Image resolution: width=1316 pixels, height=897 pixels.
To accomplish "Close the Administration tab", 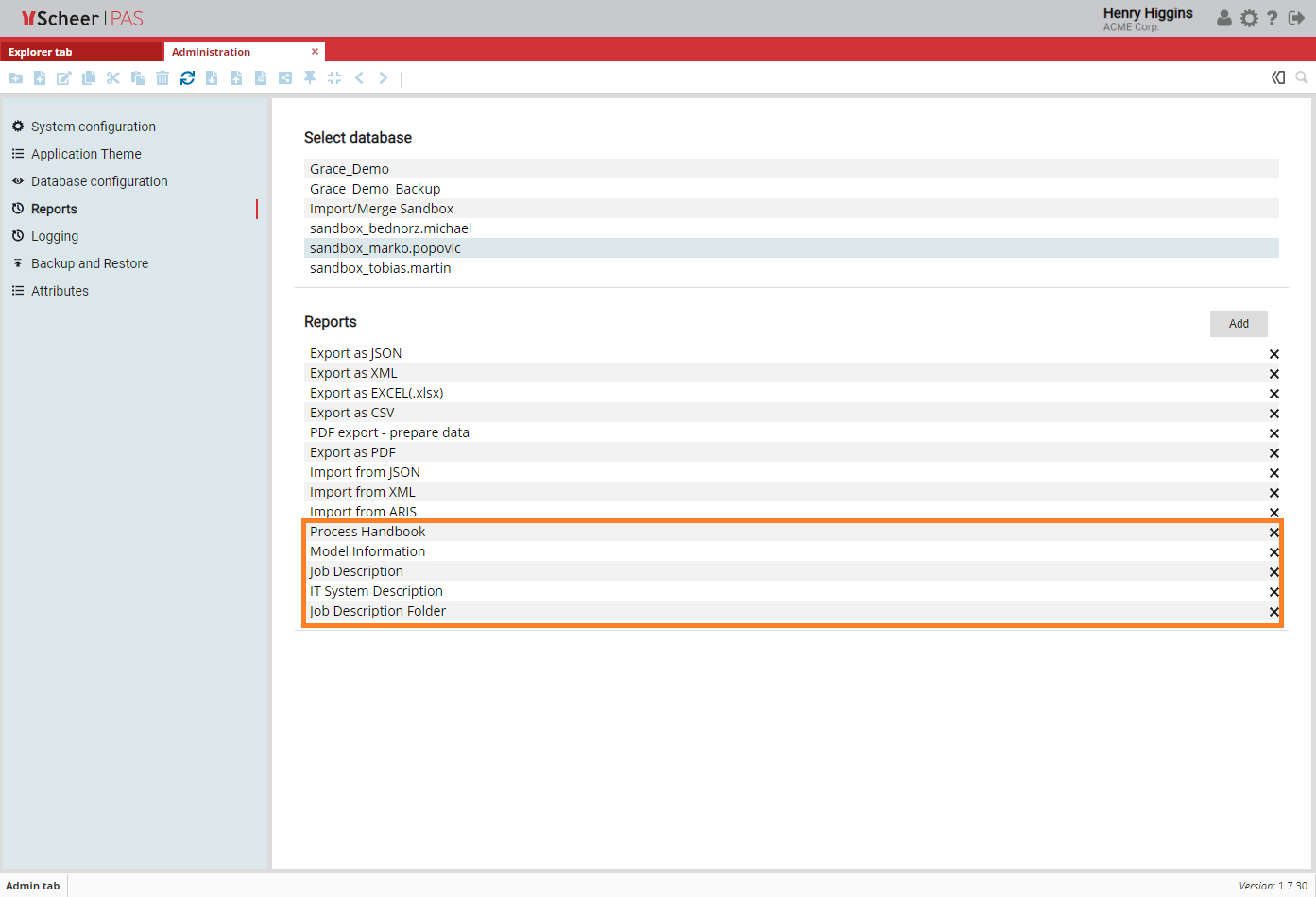I will click(315, 52).
